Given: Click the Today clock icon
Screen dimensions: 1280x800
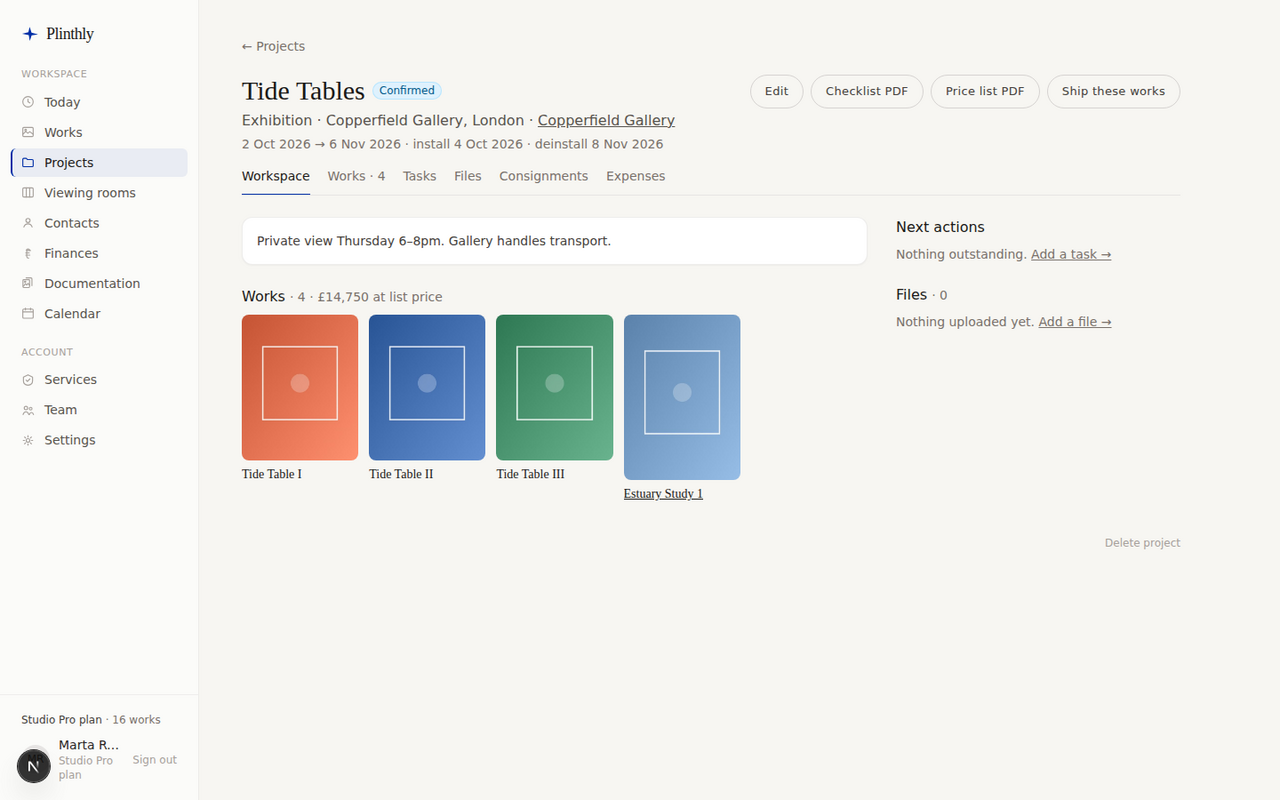Looking at the screenshot, I should tap(28, 102).
